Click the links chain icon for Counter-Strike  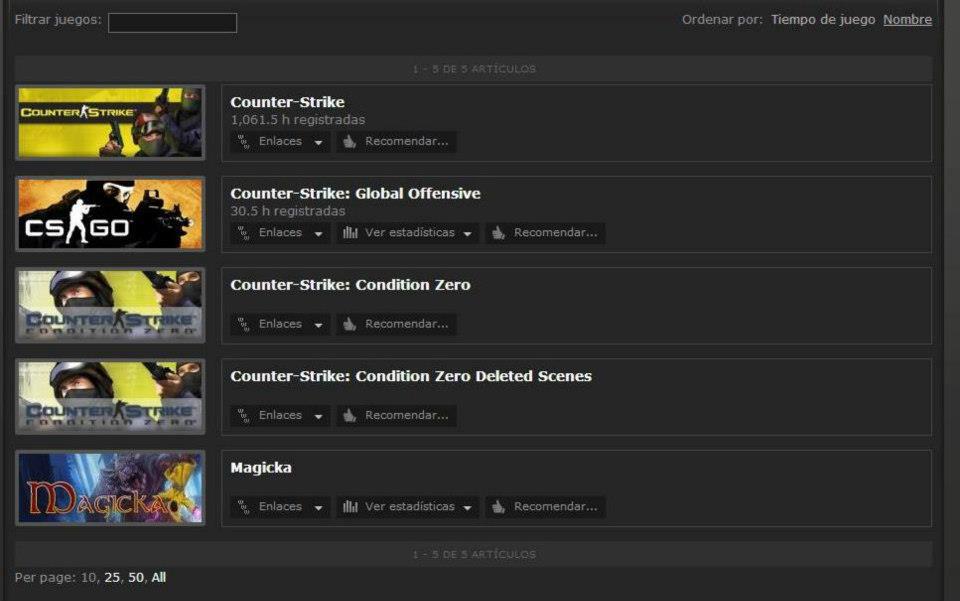[244, 142]
